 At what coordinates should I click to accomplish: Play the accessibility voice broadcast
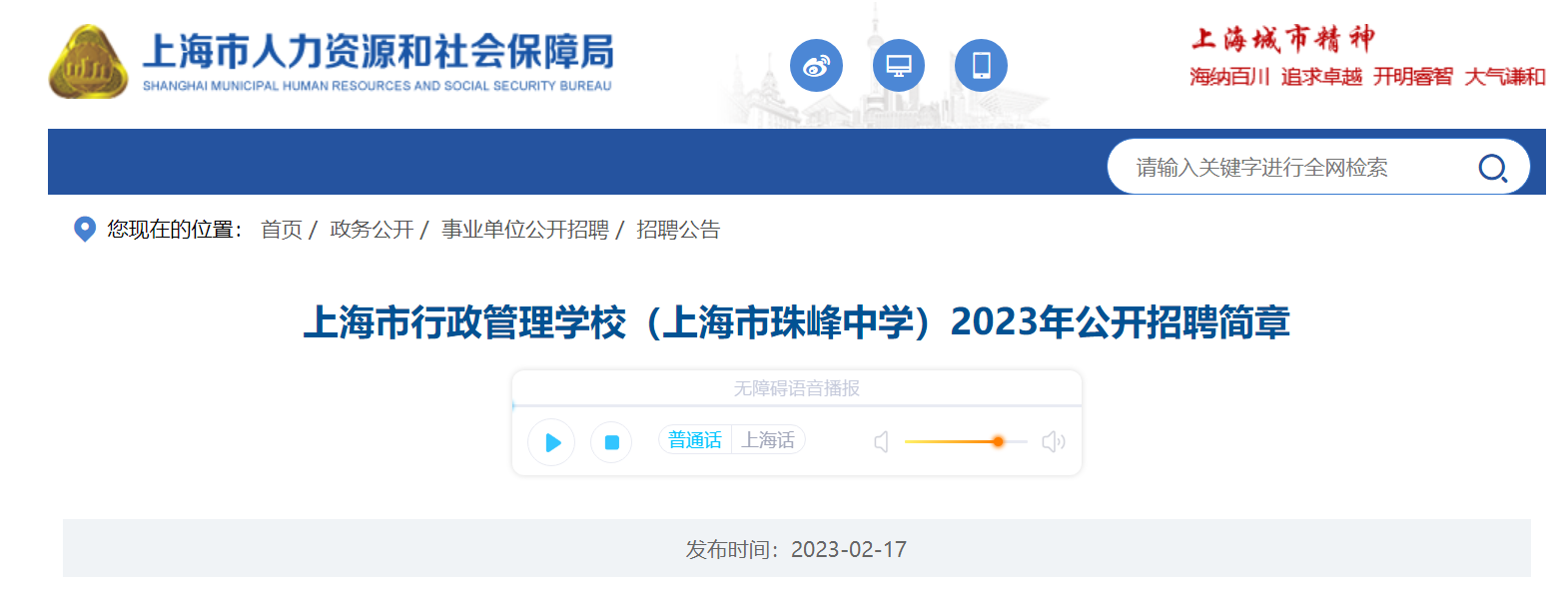pos(551,442)
